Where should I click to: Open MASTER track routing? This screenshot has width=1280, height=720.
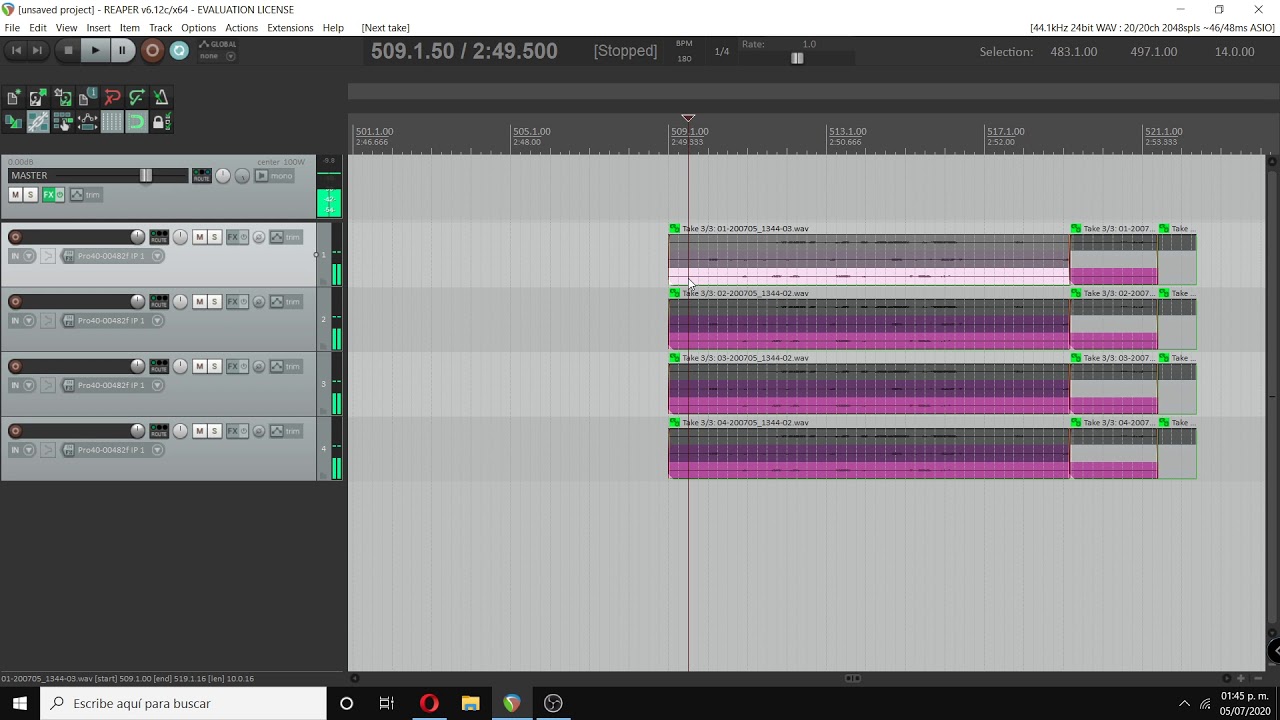click(x=201, y=176)
